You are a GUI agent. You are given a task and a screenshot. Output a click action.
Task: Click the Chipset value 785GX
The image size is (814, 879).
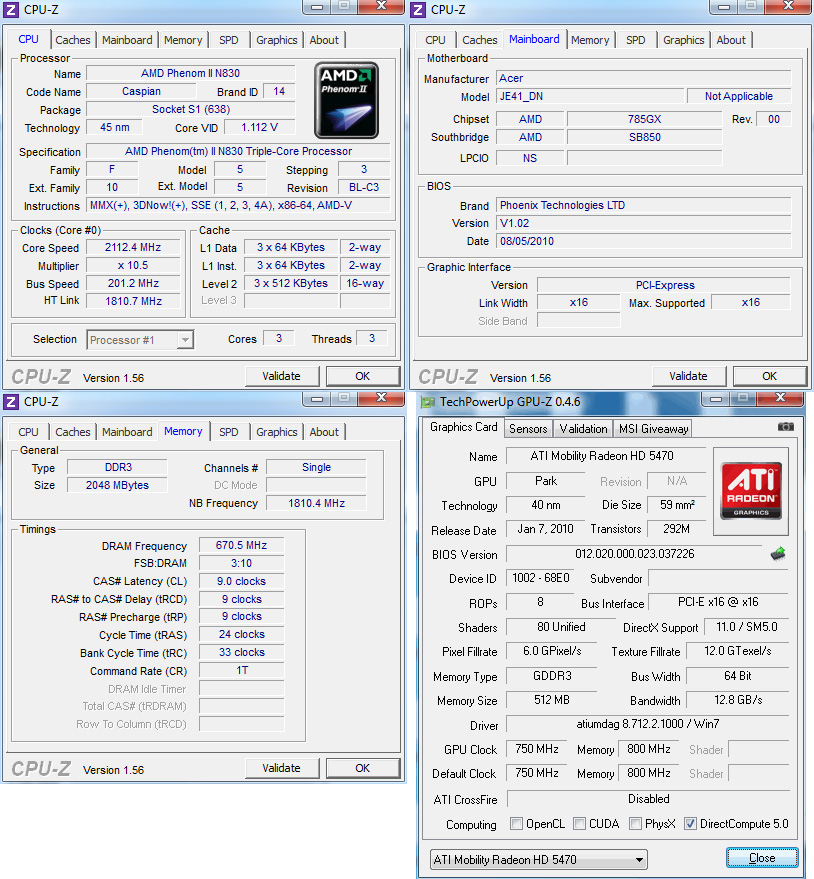click(645, 119)
